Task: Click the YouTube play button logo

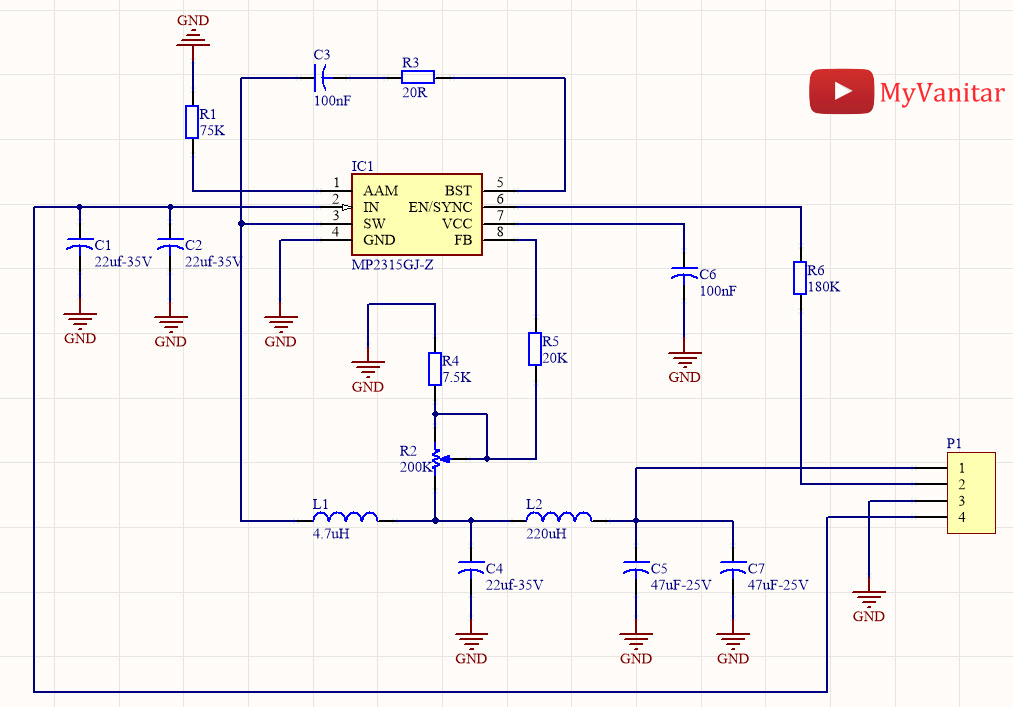Action: point(841,91)
